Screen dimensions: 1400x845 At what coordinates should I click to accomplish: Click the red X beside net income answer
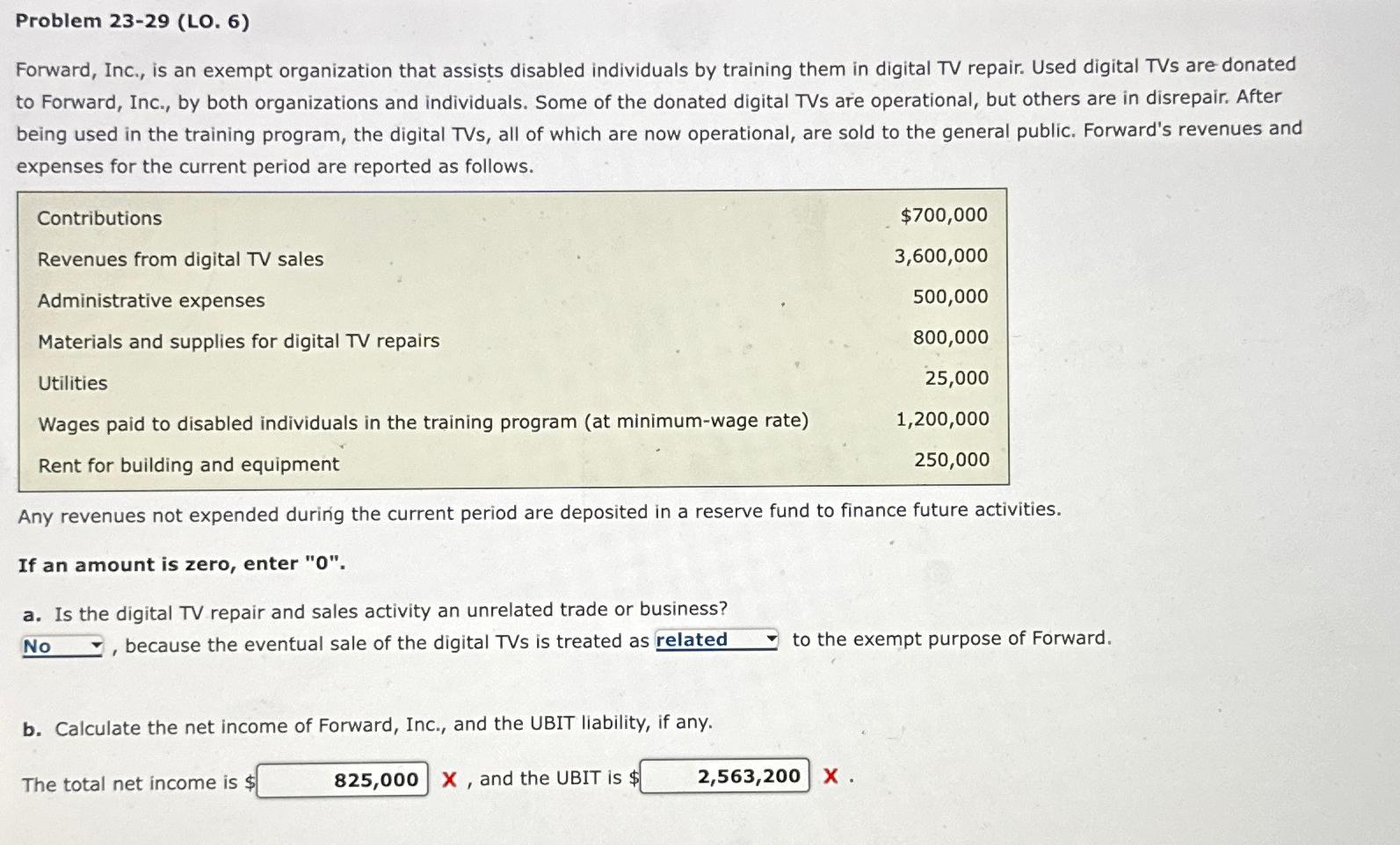pos(450,776)
